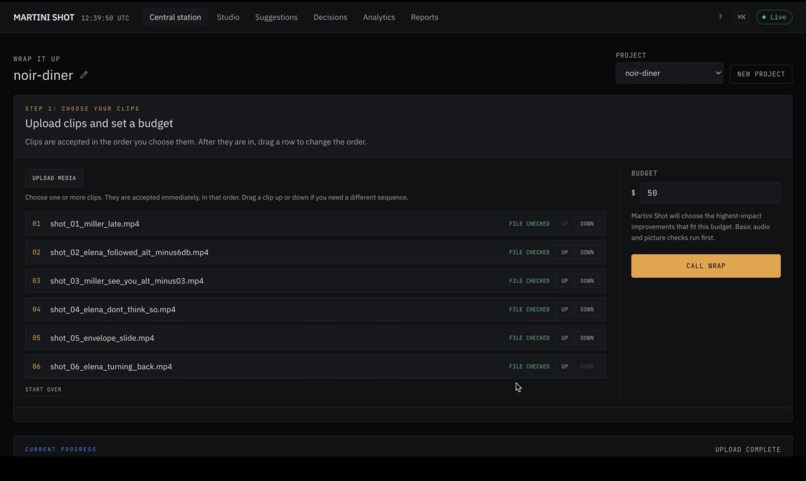This screenshot has width=806, height=481.
Task: Move shot_03_miller_see_you clip down
Action: pos(587,281)
